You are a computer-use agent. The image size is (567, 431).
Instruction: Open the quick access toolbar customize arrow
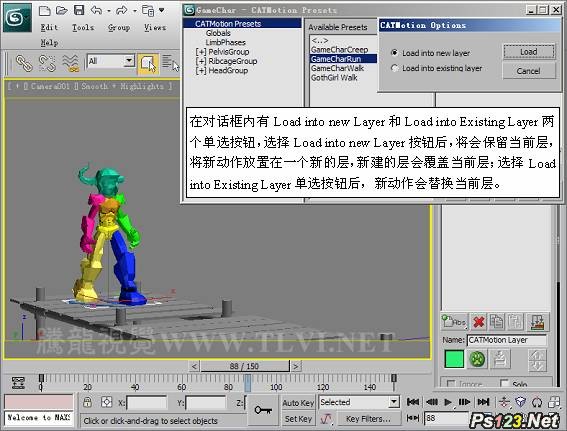coord(162,10)
